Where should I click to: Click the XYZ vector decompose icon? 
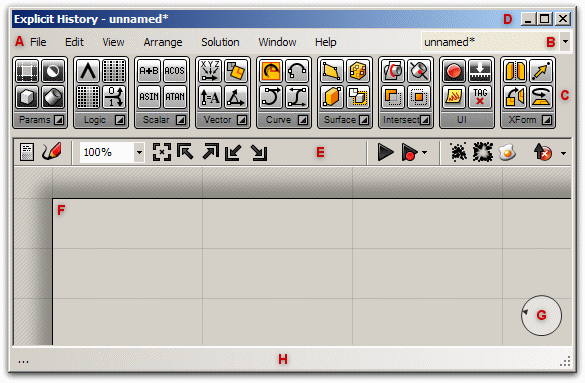pyautogui.click(x=210, y=71)
